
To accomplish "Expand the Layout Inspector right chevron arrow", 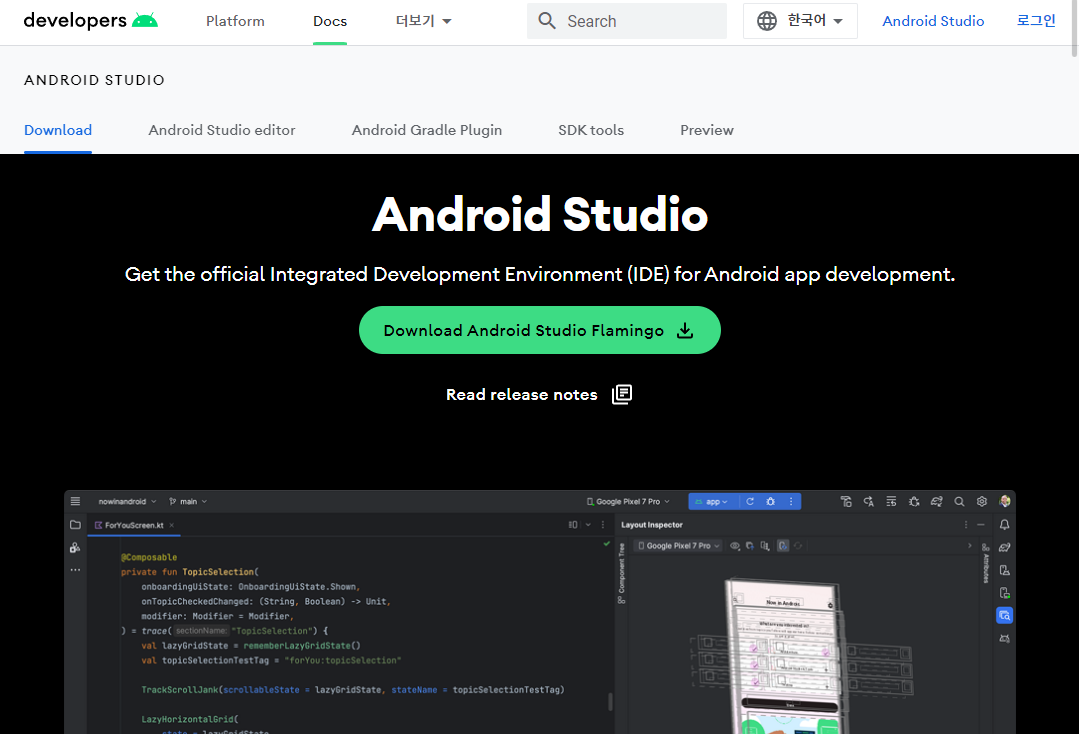I will [970, 546].
